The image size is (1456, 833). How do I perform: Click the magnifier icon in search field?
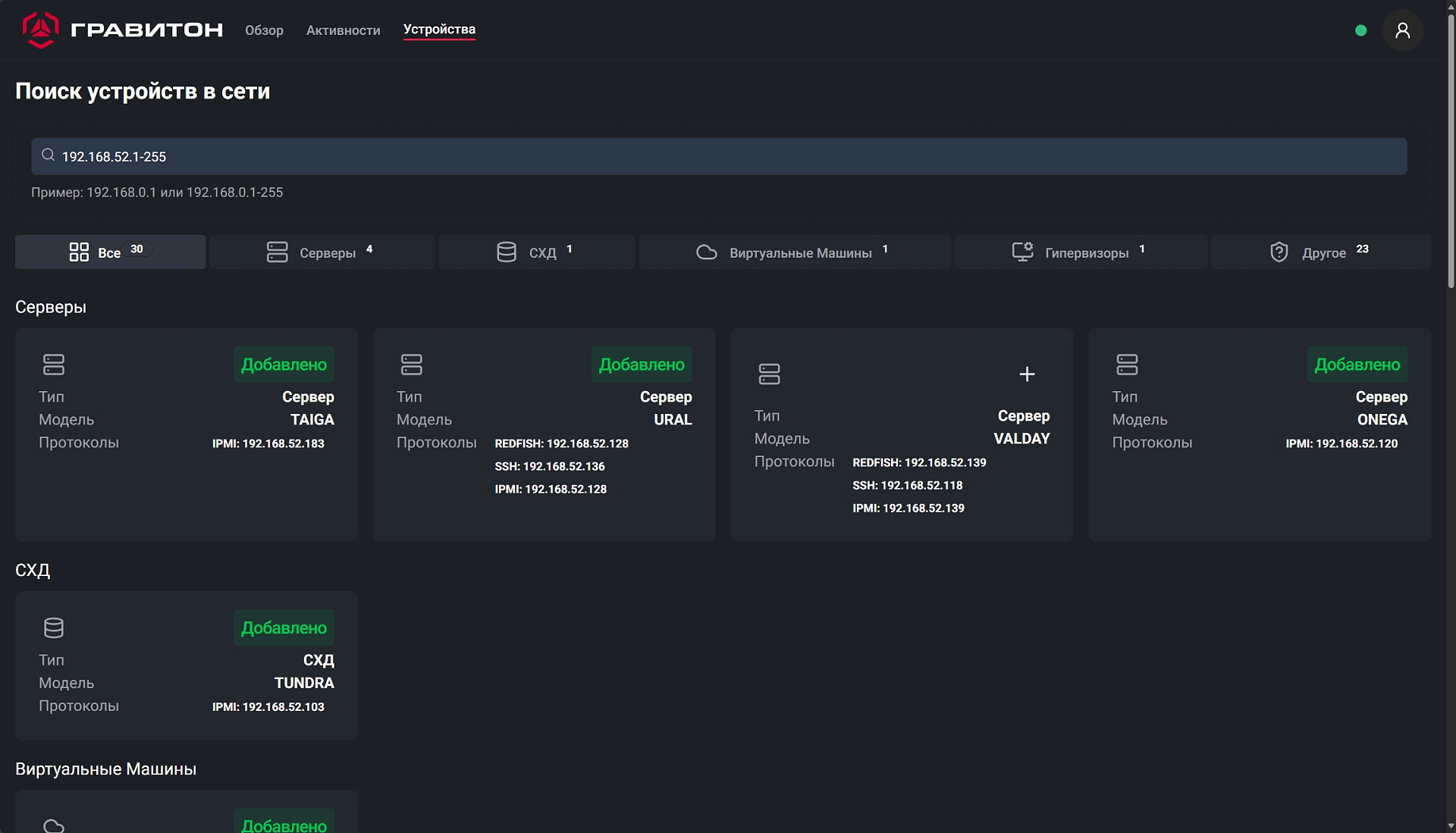[48, 155]
